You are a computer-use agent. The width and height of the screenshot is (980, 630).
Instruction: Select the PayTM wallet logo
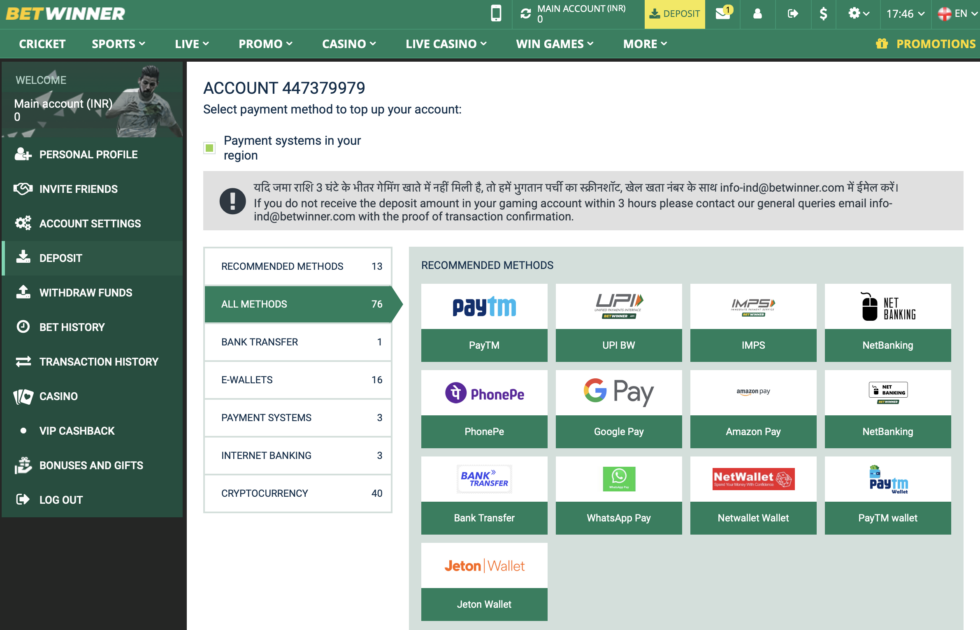click(888, 479)
